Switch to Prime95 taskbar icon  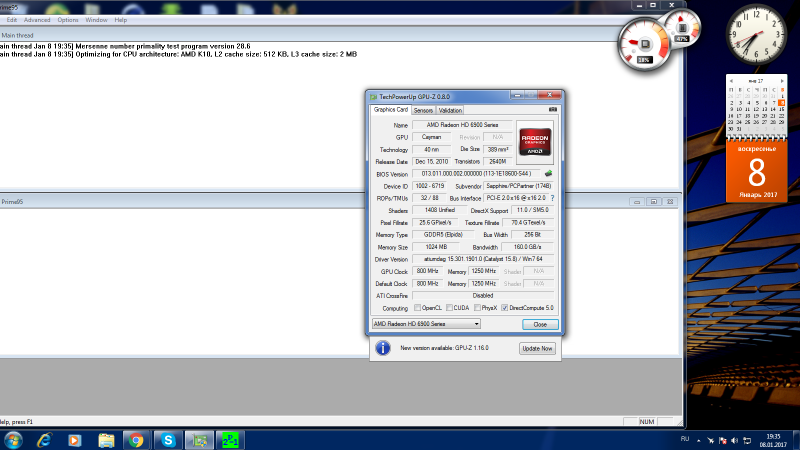[231, 439]
